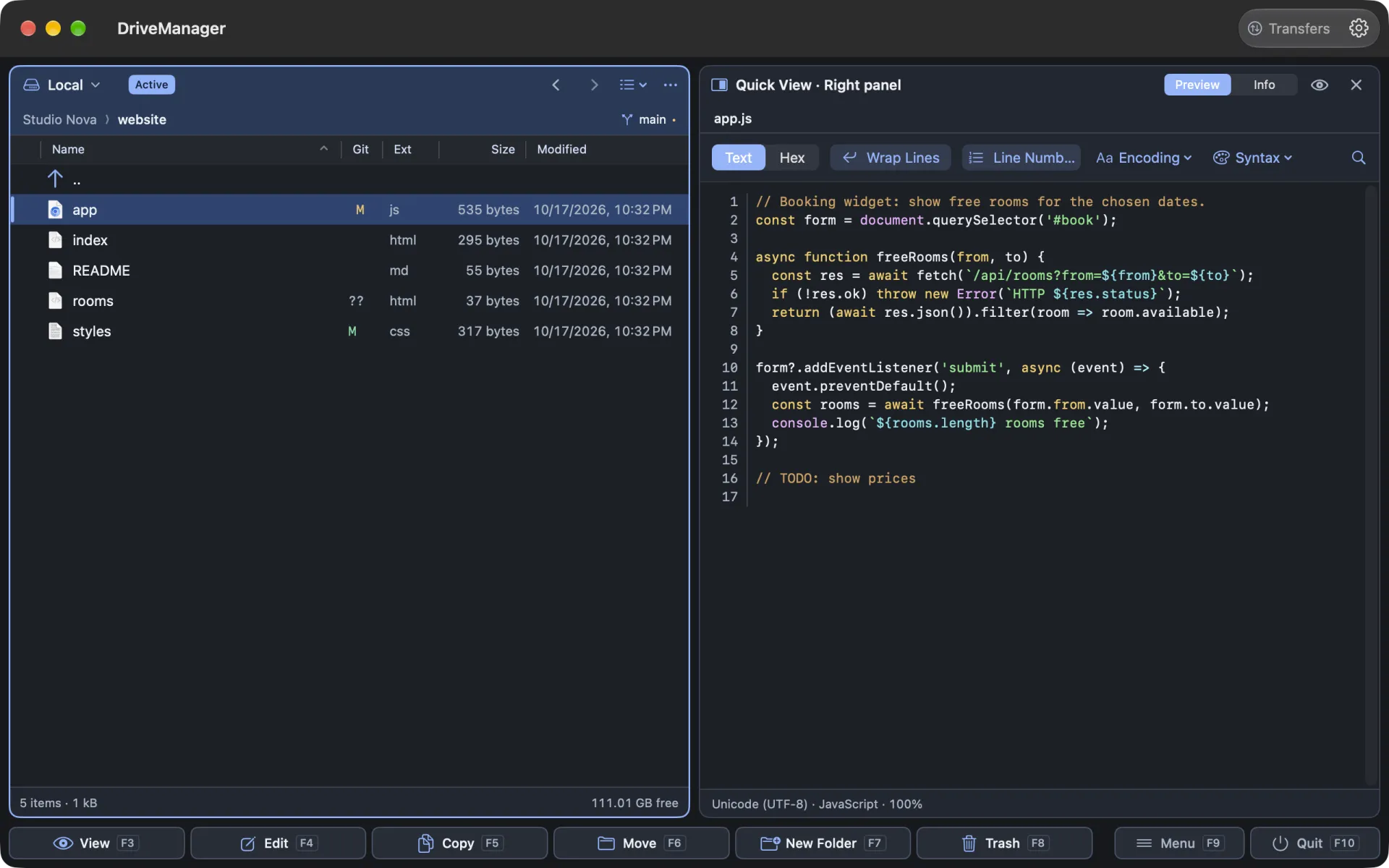Toggle the Quick View eye icon
The width and height of the screenshot is (1389, 868).
(x=1320, y=85)
